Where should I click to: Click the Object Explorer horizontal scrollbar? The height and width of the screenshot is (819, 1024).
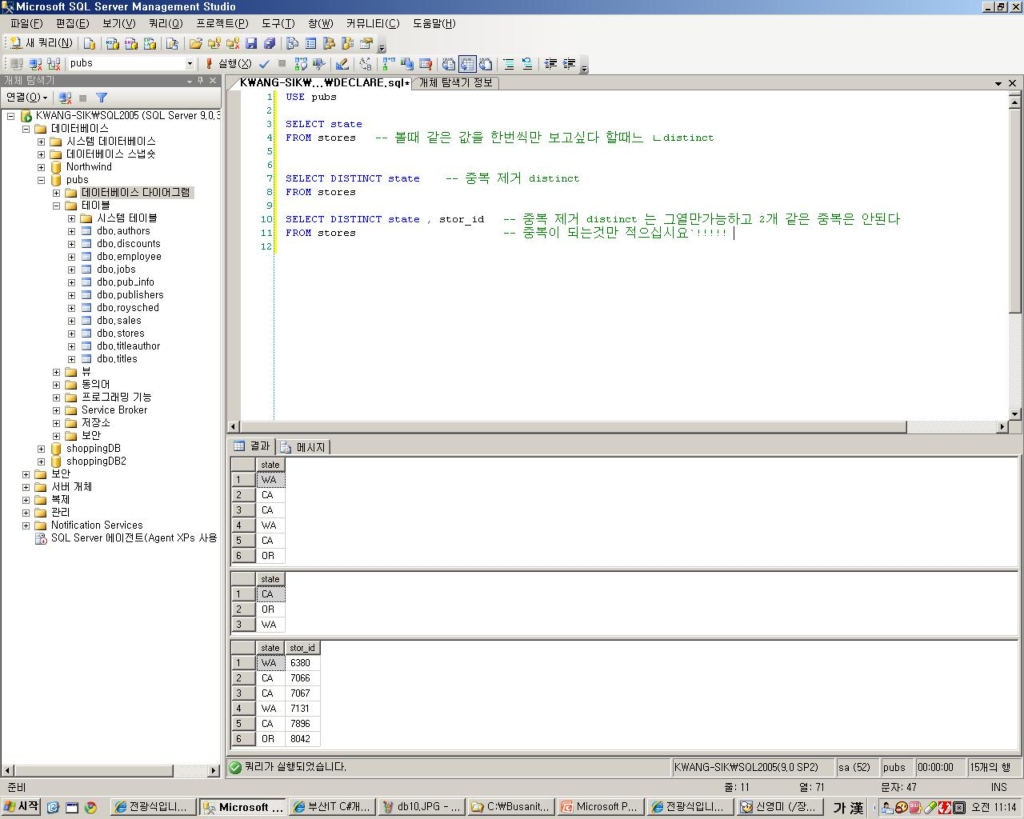point(111,771)
